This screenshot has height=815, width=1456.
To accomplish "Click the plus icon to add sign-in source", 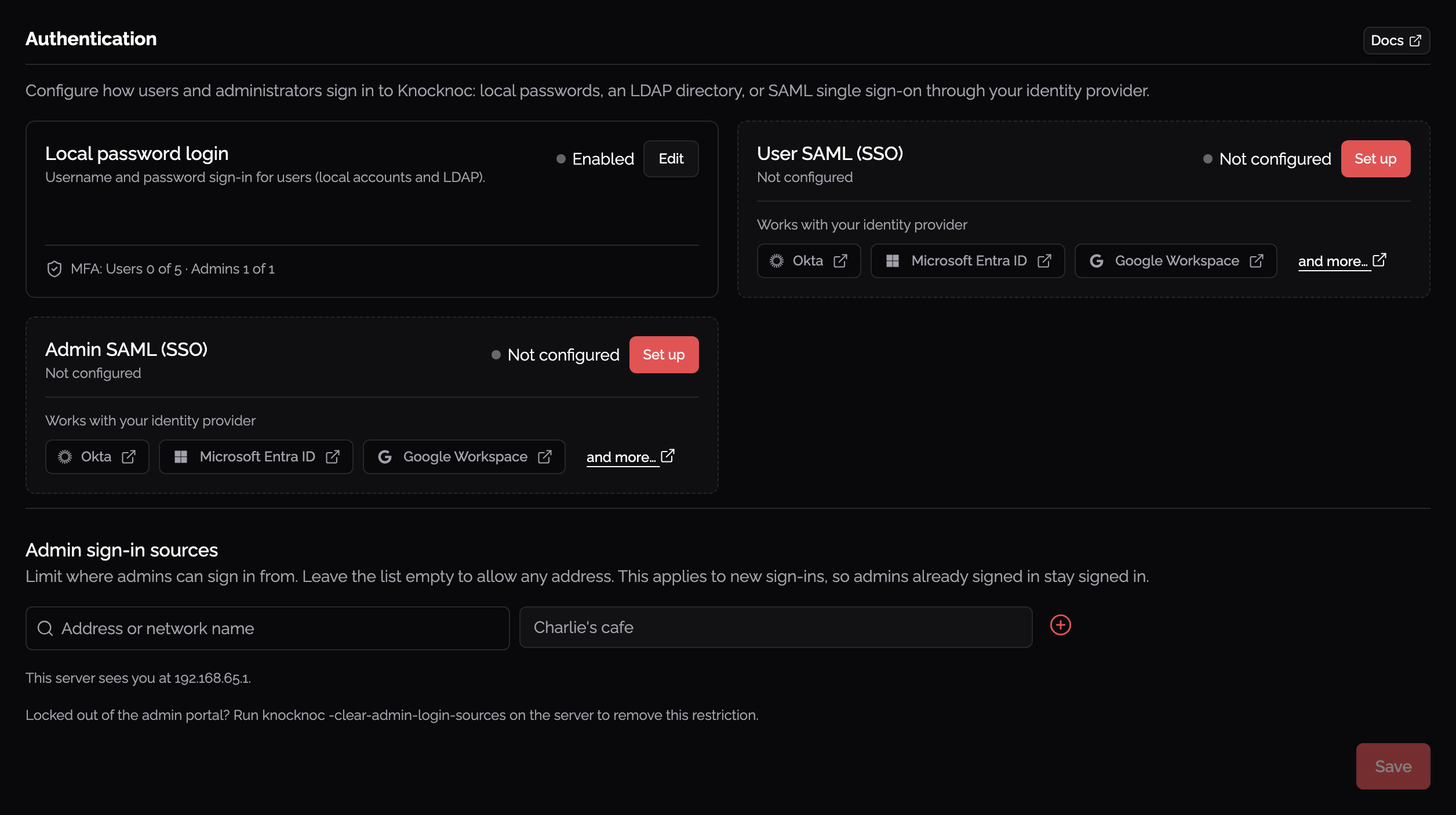I will (x=1060, y=625).
